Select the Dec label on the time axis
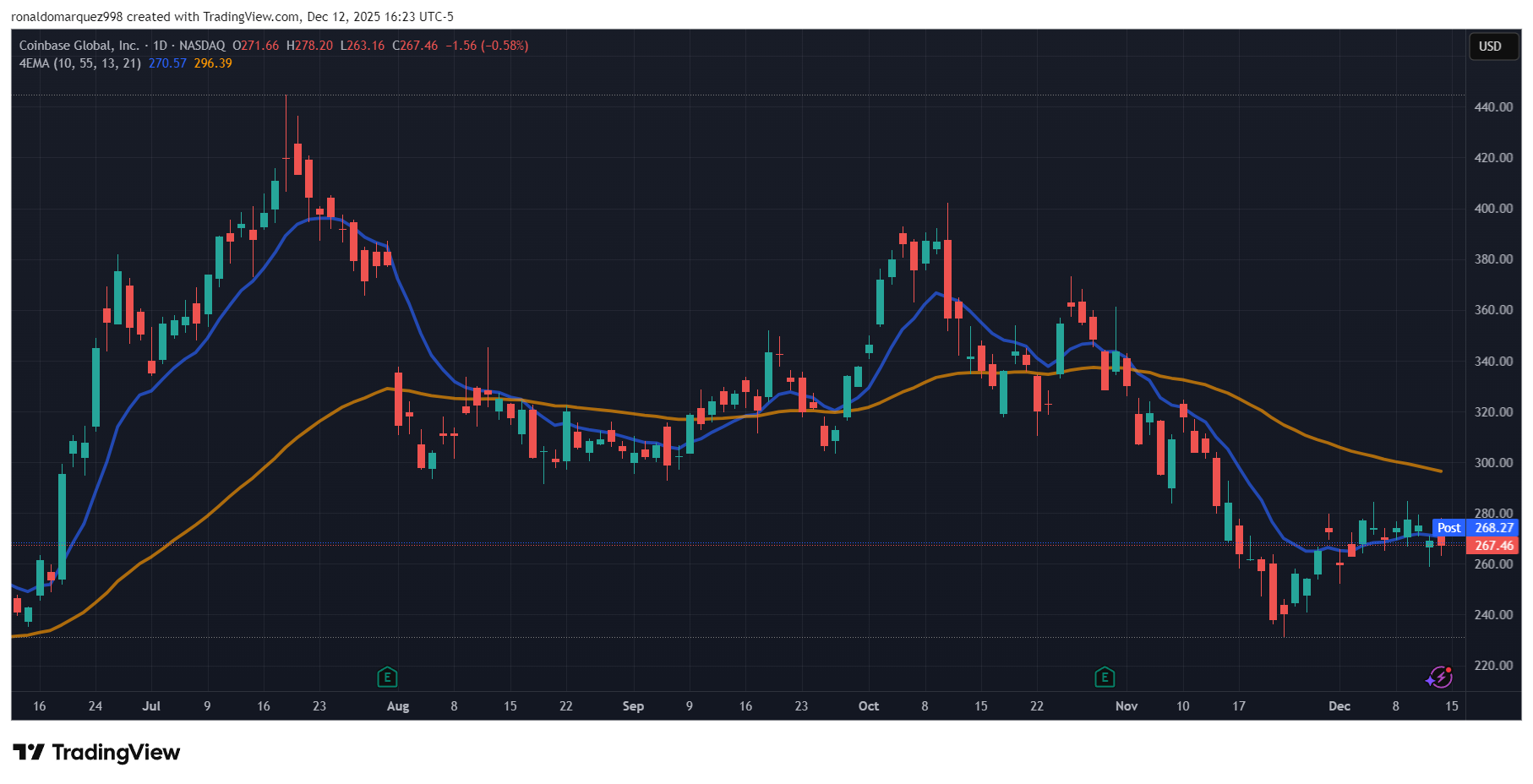 point(1339,706)
